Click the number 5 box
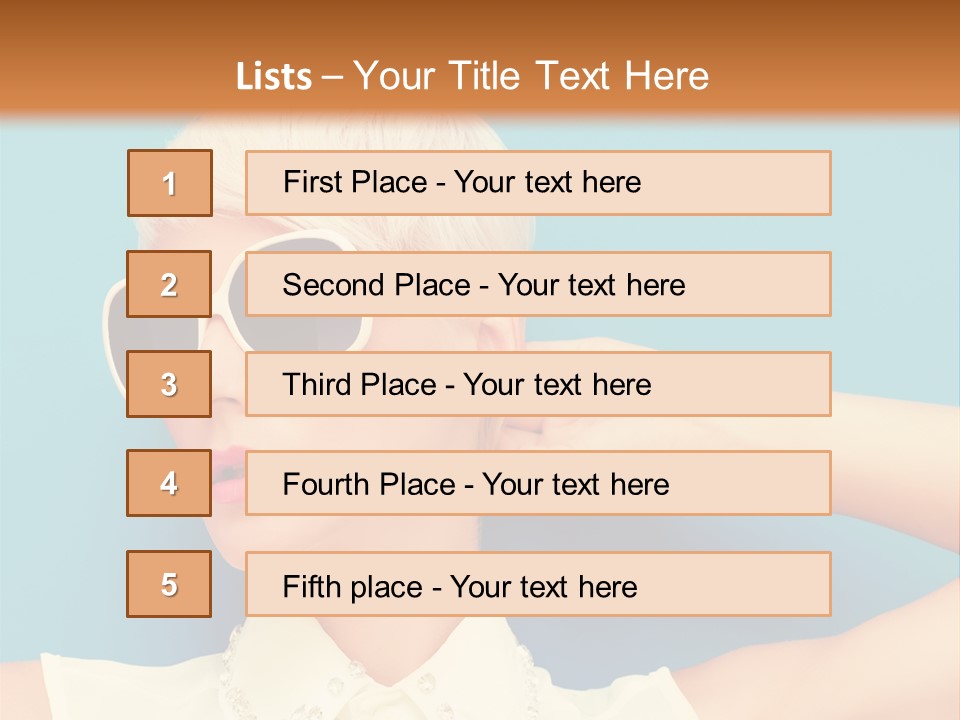This screenshot has height=720, width=960. [169, 584]
